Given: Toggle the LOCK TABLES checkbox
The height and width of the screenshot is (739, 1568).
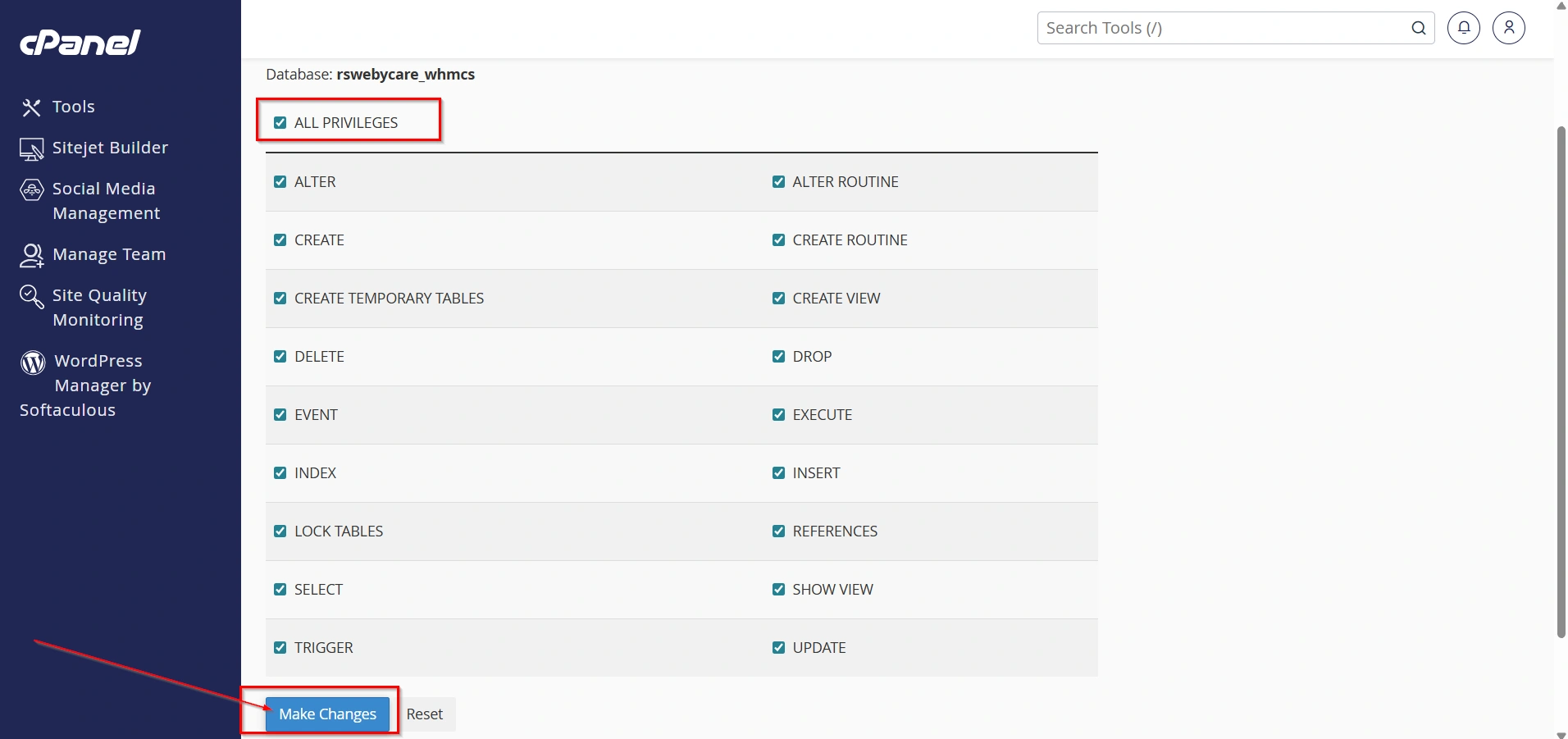Looking at the screenshot, I should coord(280,531).
